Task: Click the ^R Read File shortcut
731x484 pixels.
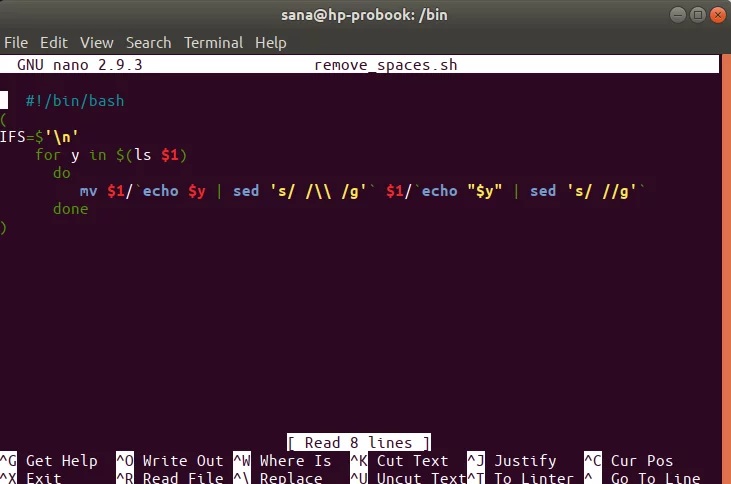Action: pyautogui.click(x=170, y=477)
